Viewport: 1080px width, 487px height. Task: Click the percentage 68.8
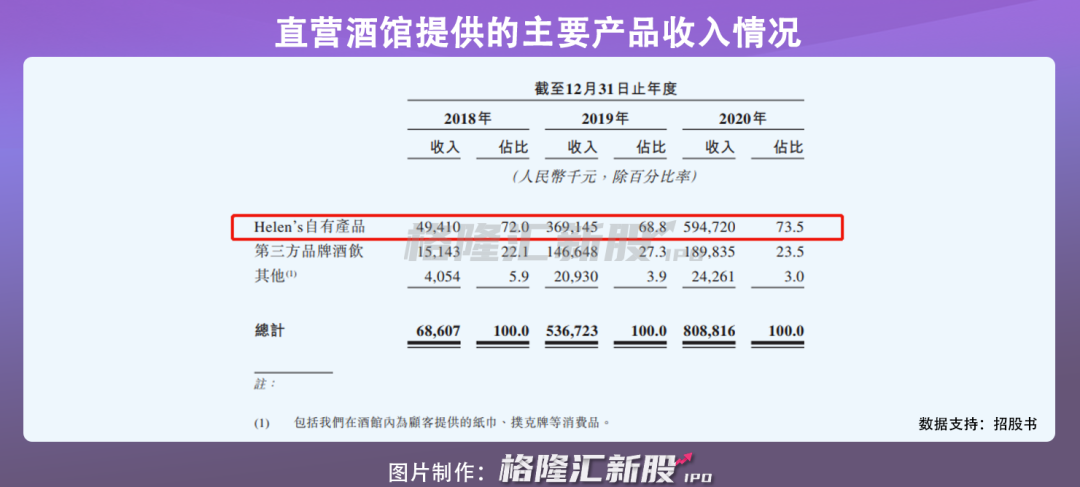point(652,227)
